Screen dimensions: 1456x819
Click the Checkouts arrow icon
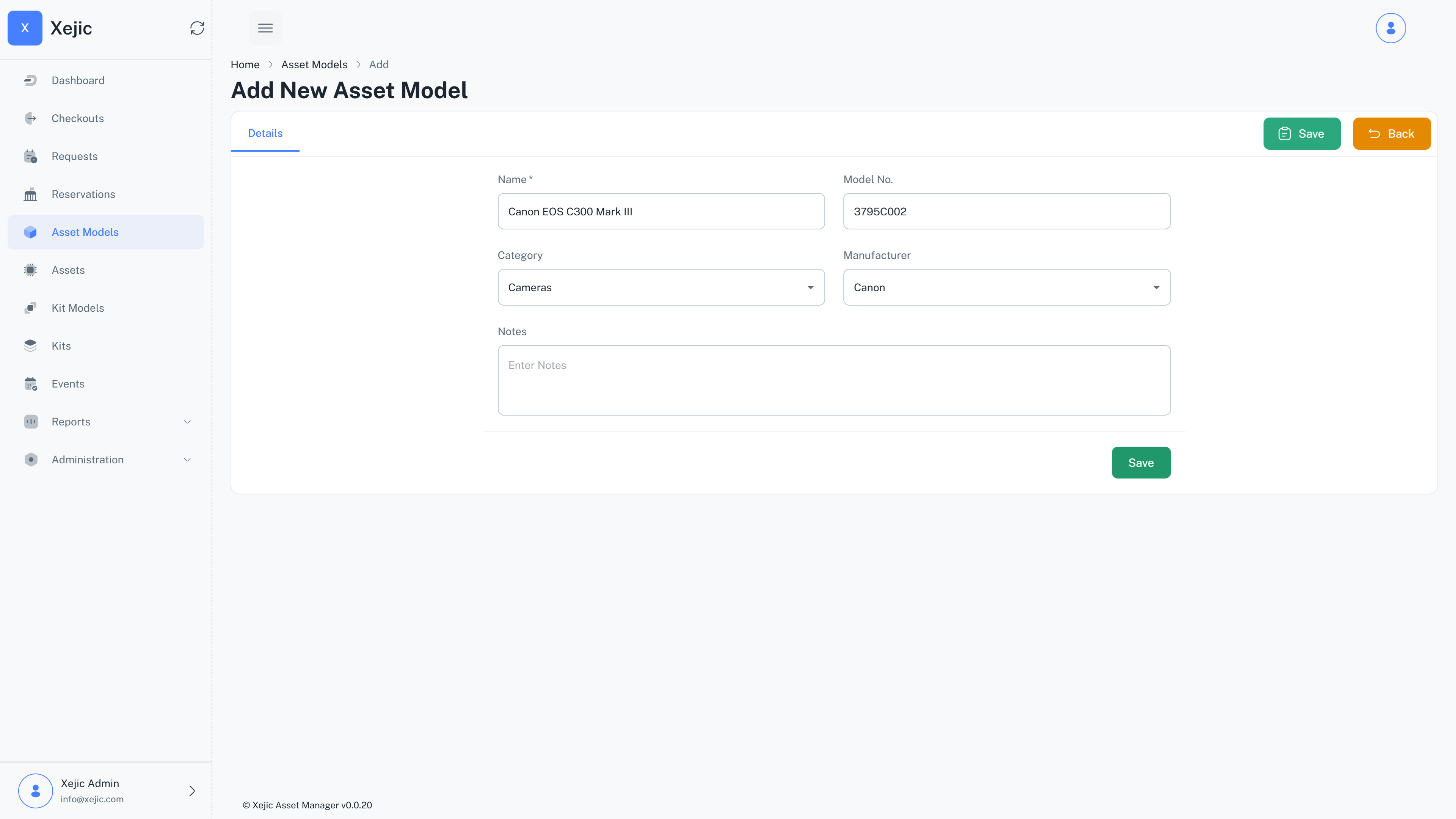click(x=30, y=118)
